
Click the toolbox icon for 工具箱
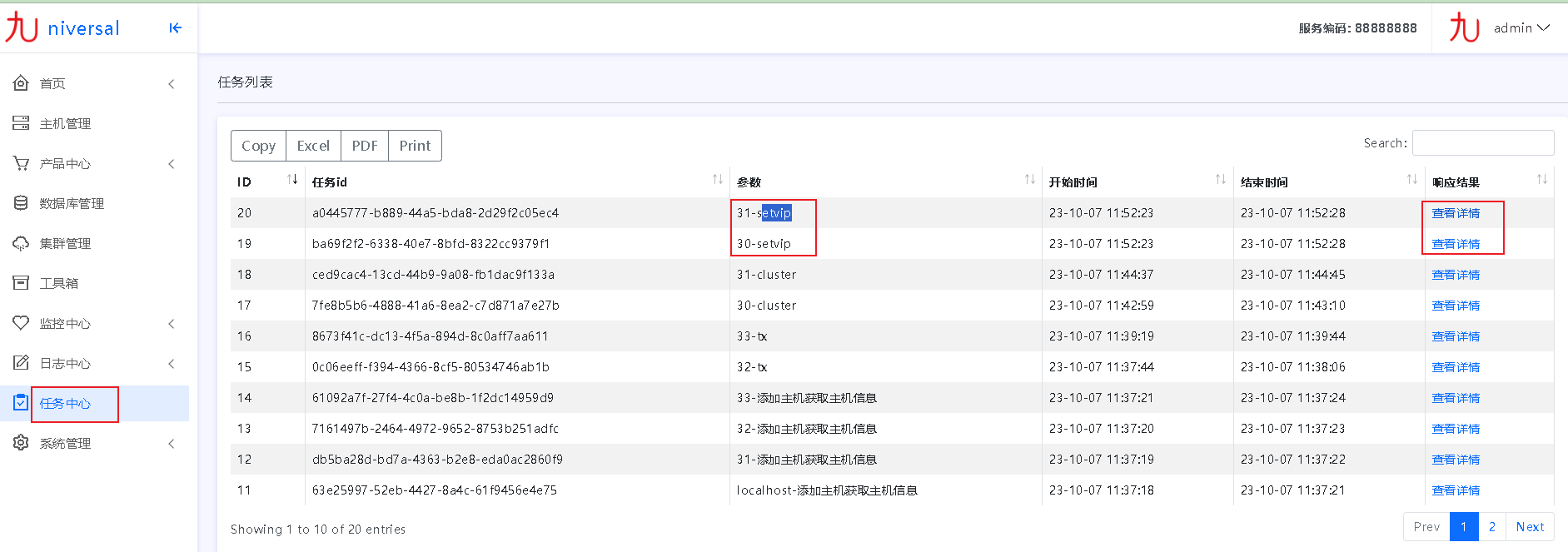(x=21, y=283)
